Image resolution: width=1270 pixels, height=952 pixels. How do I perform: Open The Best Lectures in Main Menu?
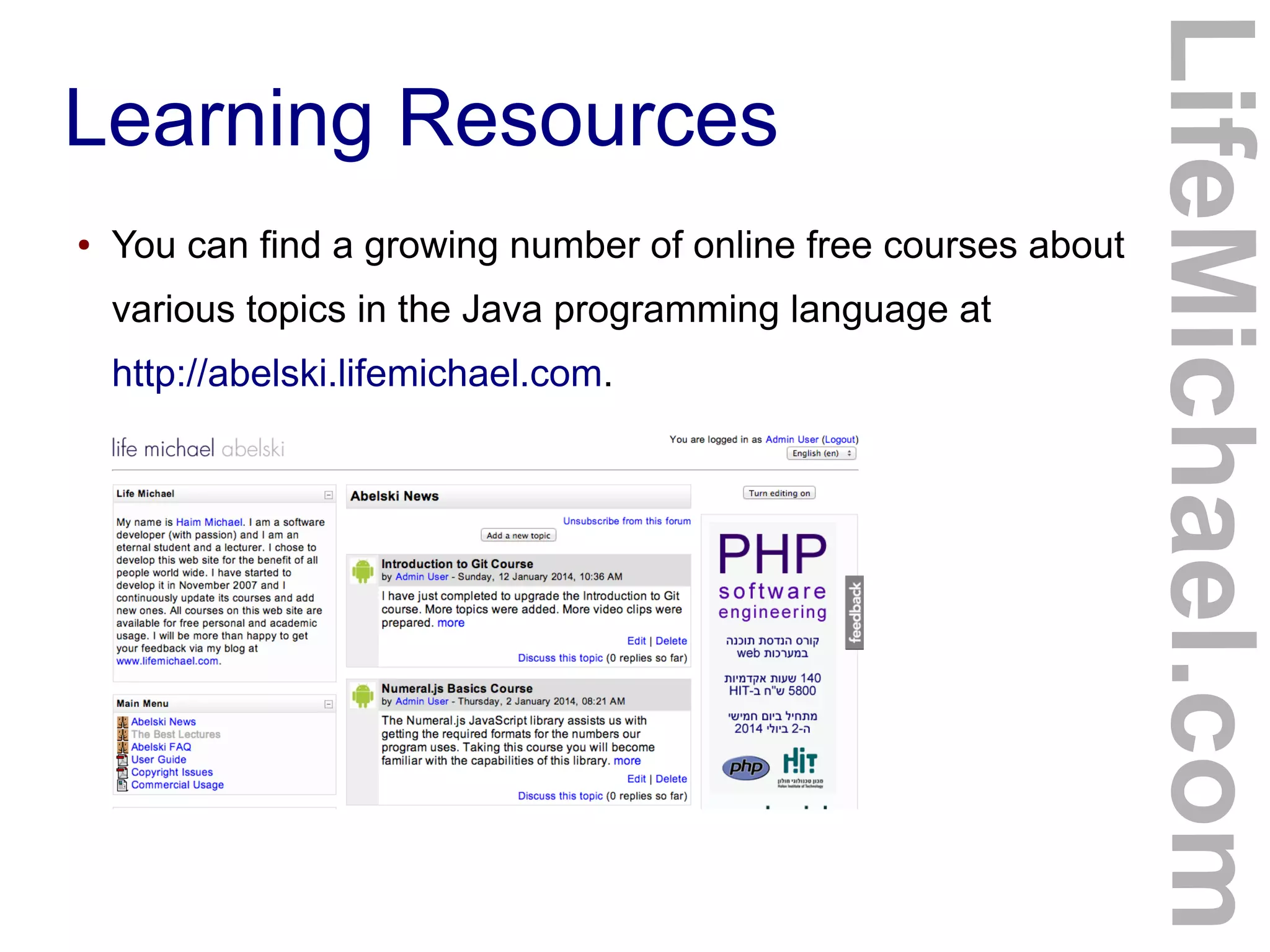[x=175, y=734]
